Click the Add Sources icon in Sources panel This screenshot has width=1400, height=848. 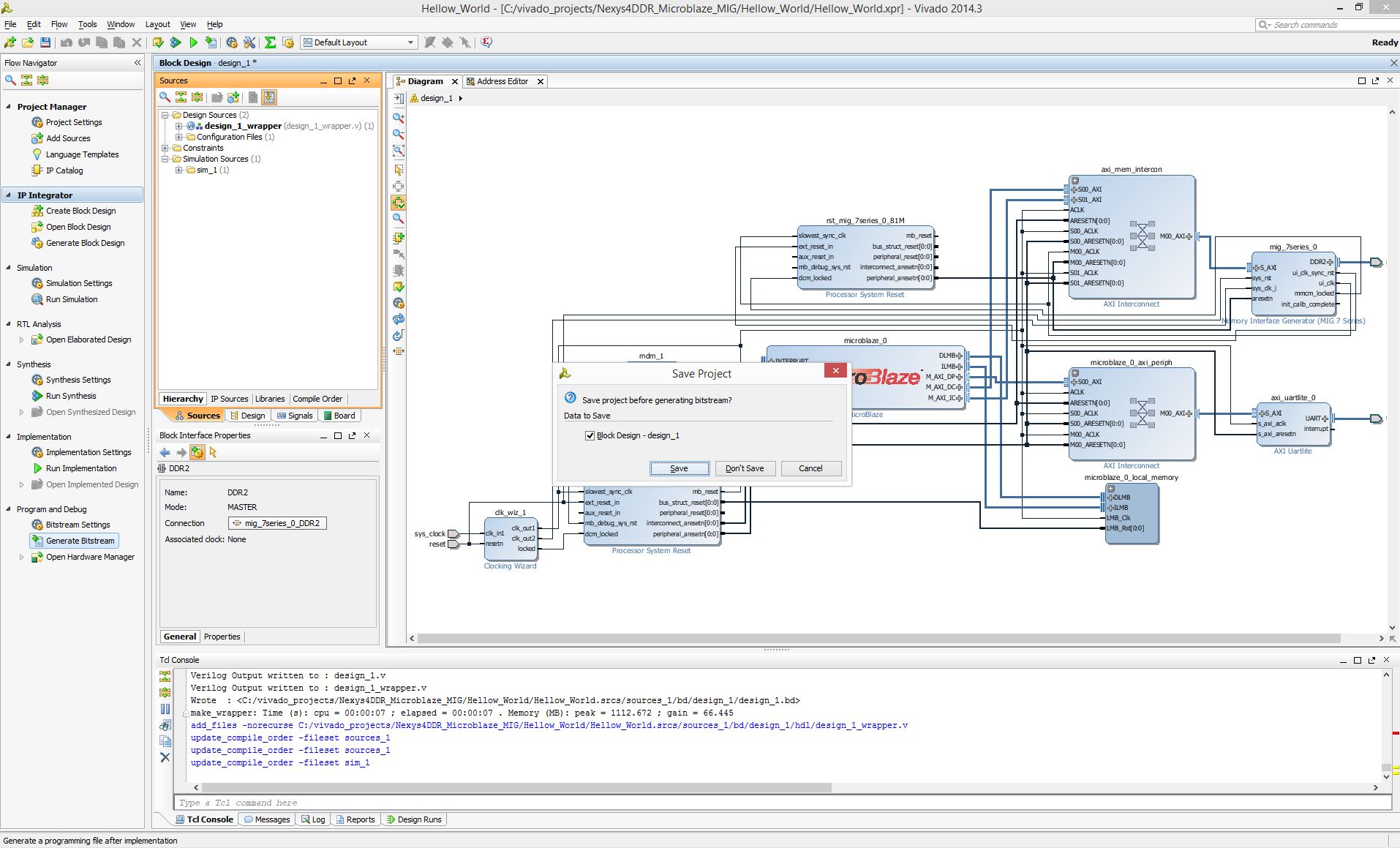[x=233, y=97]
